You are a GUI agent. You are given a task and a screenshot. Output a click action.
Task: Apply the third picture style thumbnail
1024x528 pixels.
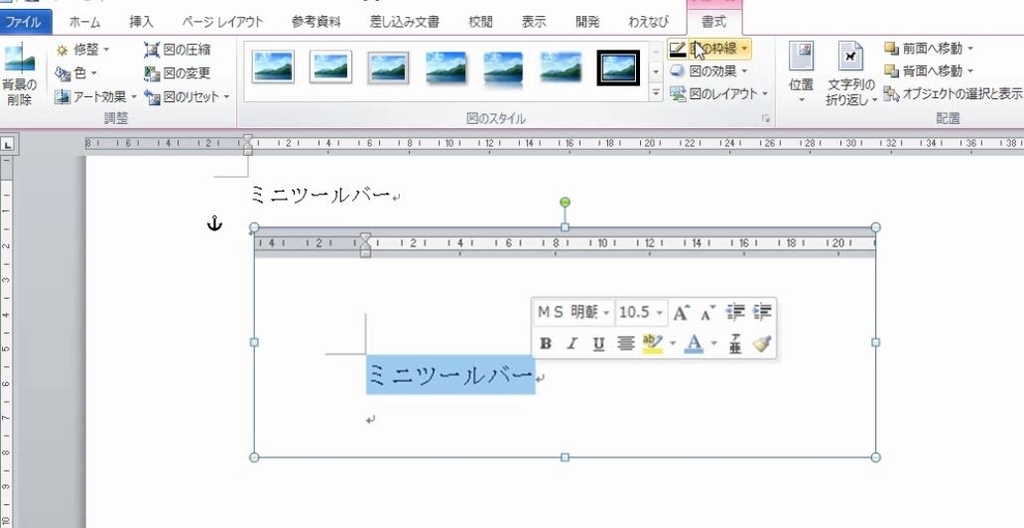388,67
